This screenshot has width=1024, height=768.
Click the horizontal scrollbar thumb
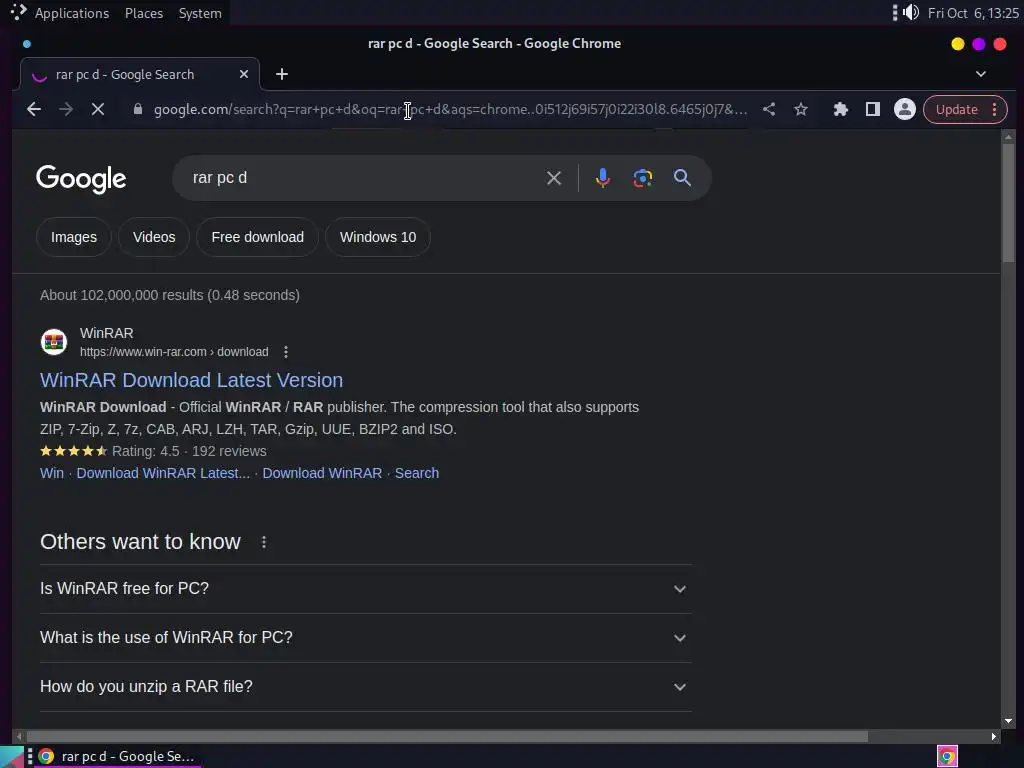click(x=447, y=737)
